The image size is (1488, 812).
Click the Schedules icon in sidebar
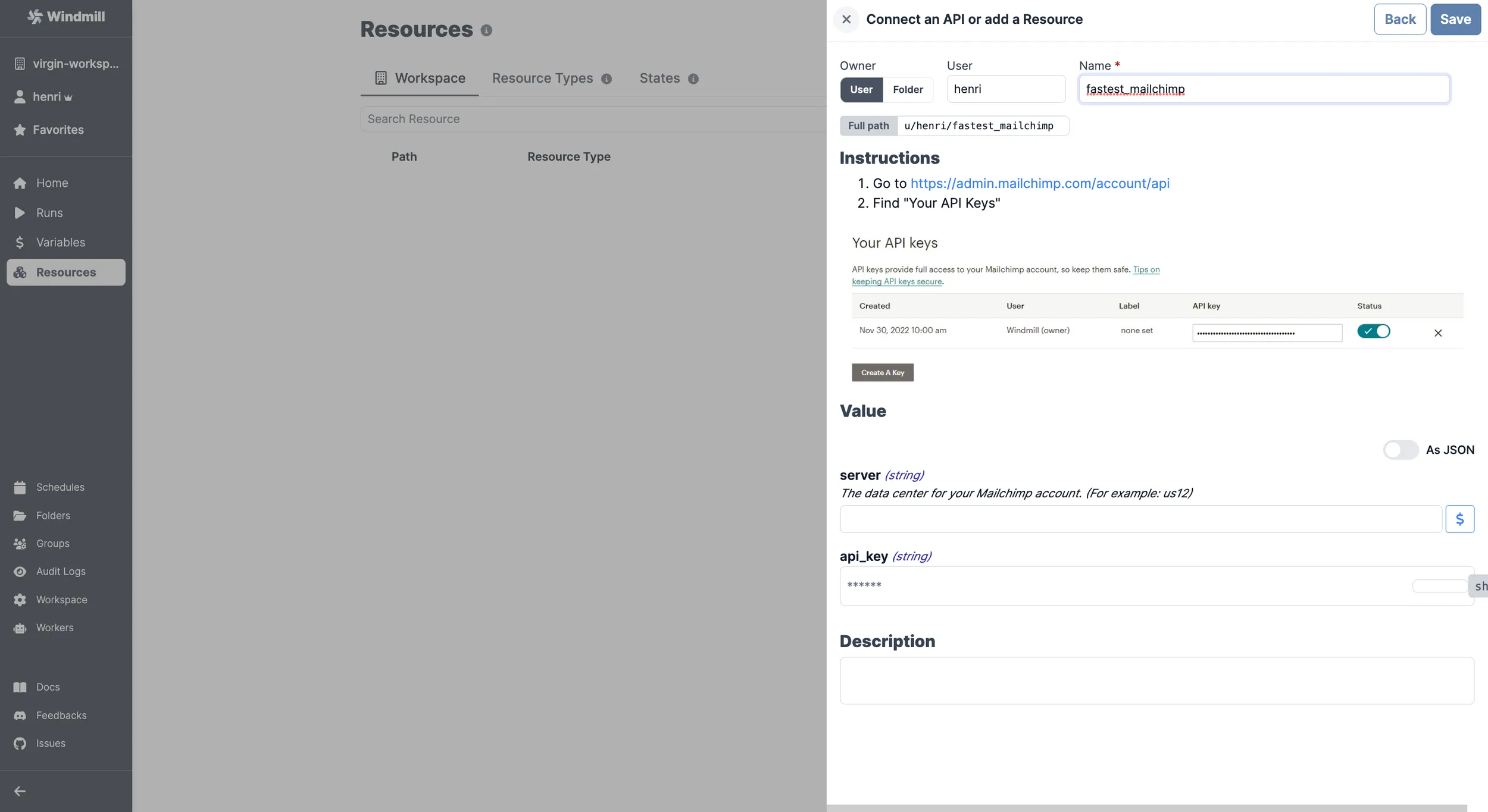[x=20, y=488]
